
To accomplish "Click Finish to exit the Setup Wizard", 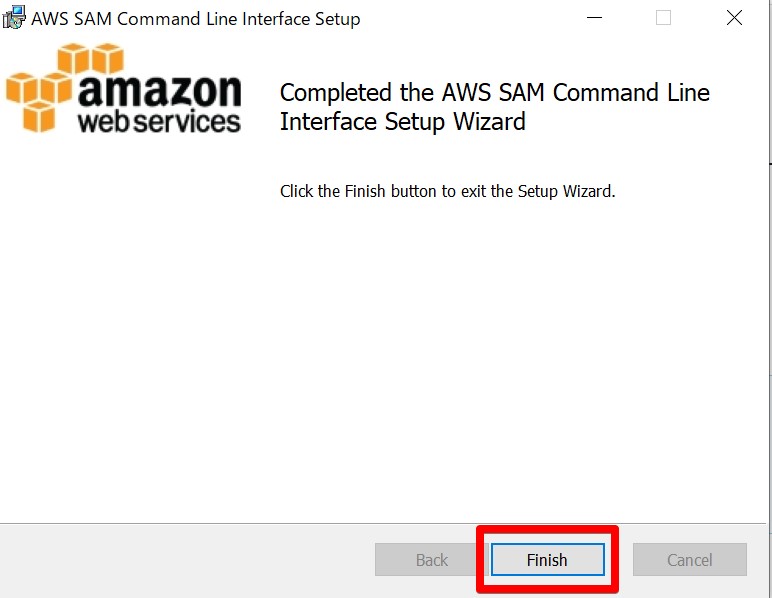I will [547, 560].
